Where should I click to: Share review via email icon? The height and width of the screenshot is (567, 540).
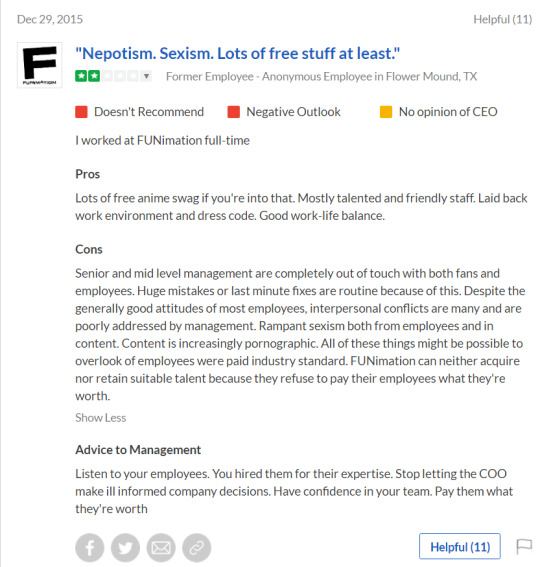point(161,547)
